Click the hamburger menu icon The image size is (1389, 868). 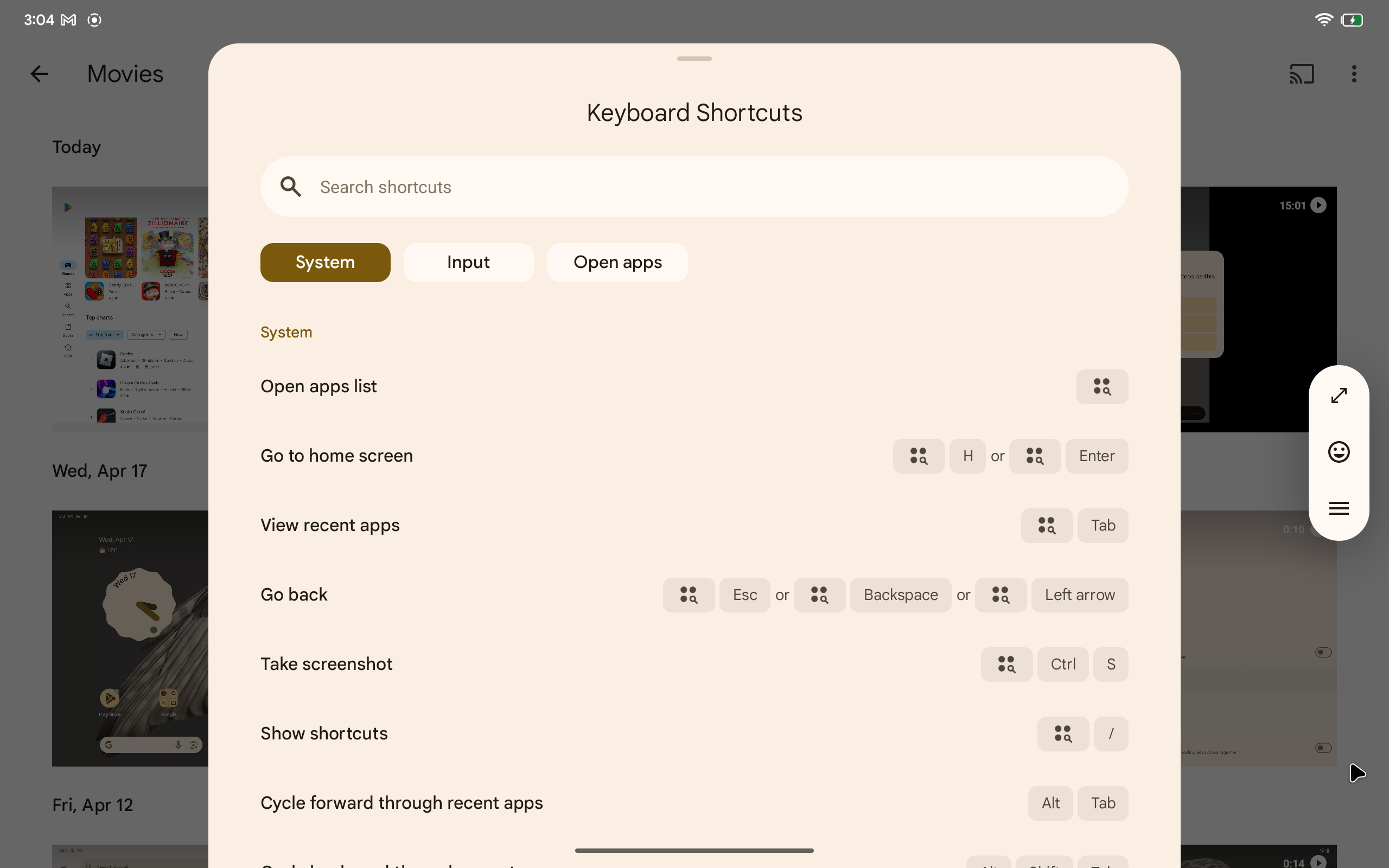pyautogui.click(x=1339, y=508)
